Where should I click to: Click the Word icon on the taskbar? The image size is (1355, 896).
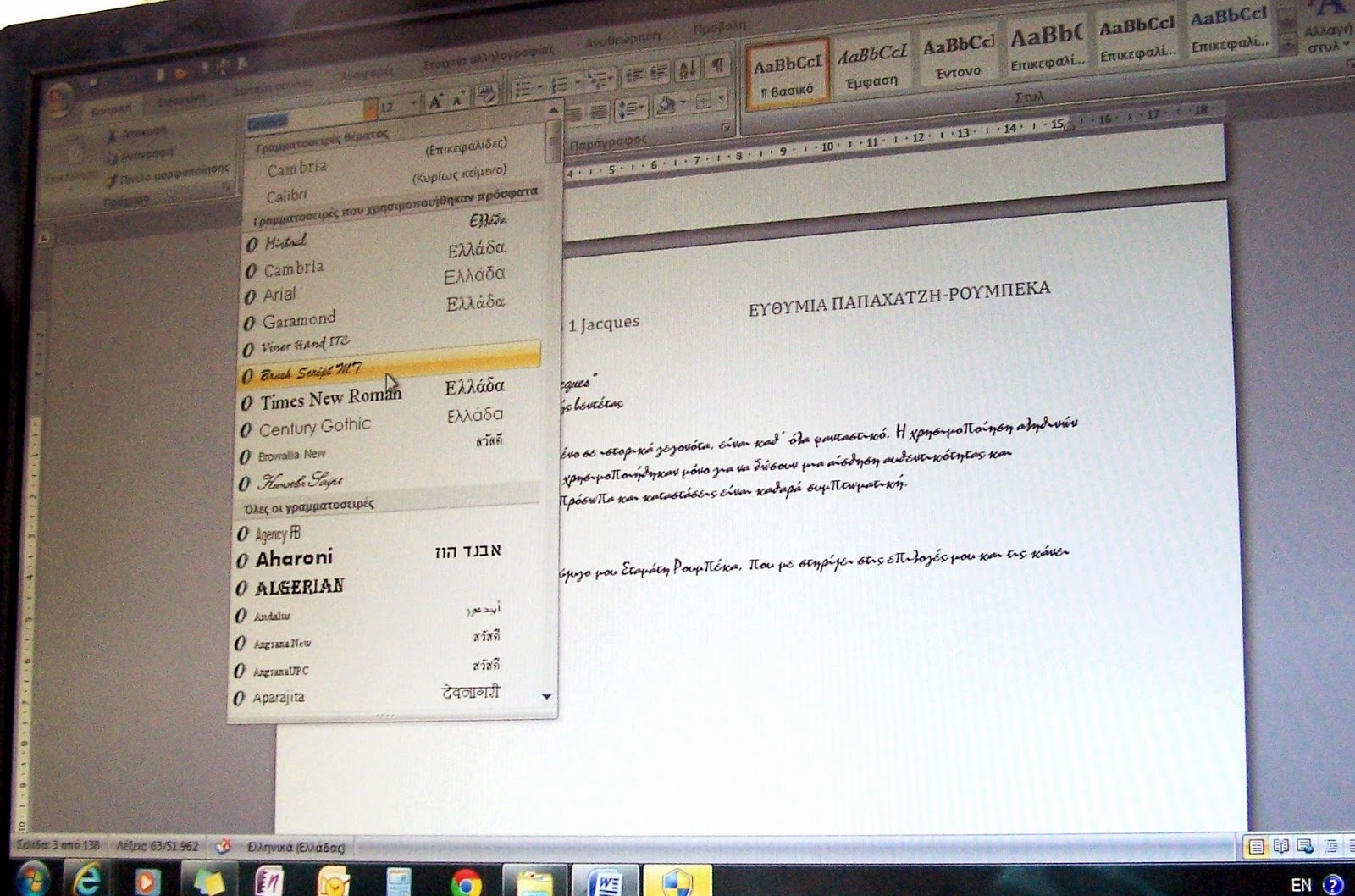click(x=606, y=882)
